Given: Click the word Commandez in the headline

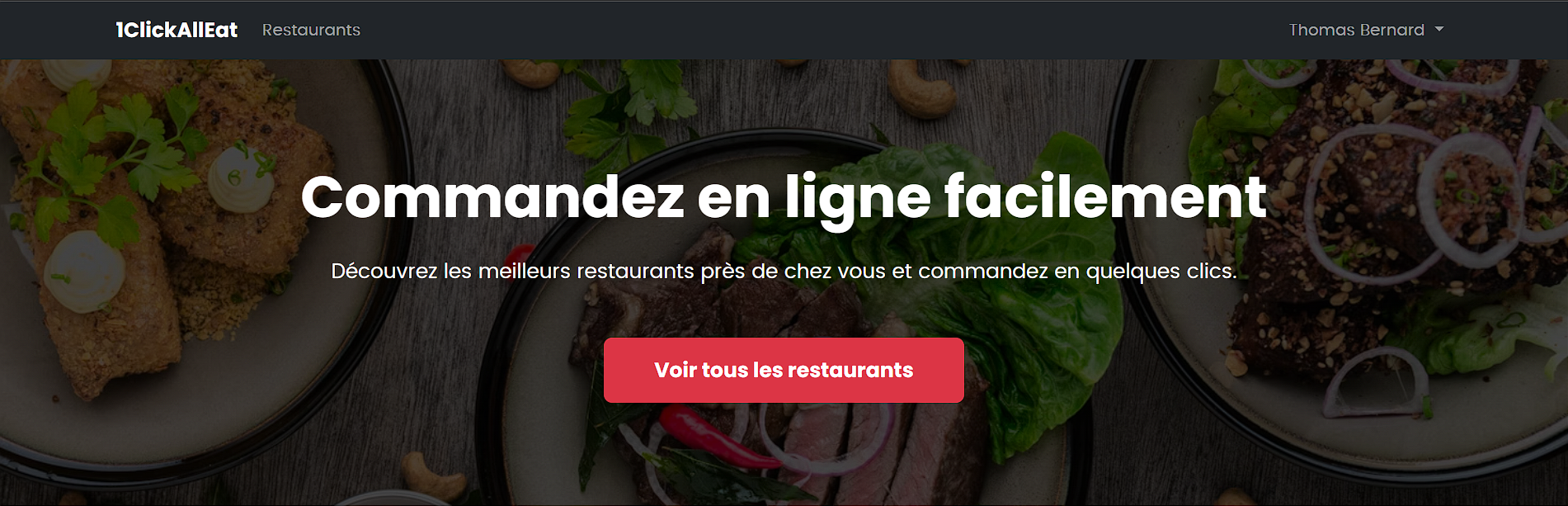Looking at the screenshot, I should pyautogui.click(x=492, y=196).
